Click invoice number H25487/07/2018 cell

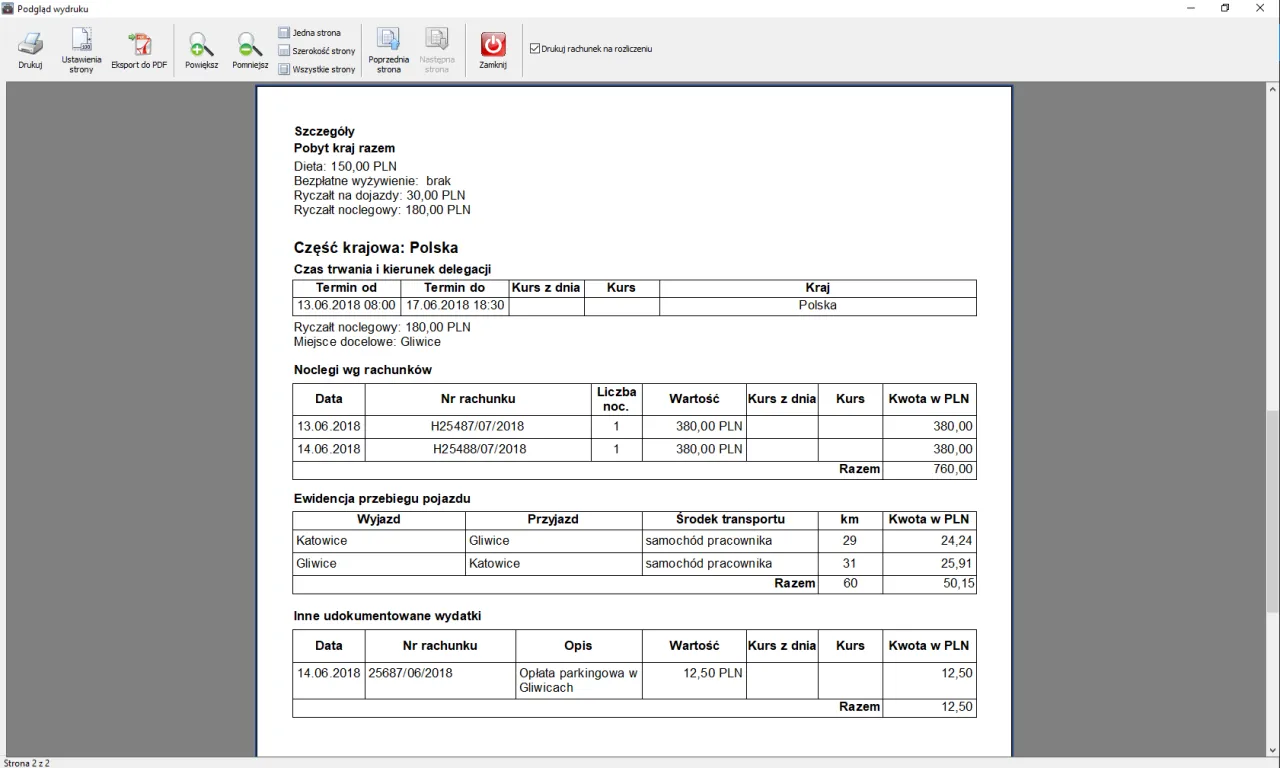pyautogui.click(x=477, y=426)
